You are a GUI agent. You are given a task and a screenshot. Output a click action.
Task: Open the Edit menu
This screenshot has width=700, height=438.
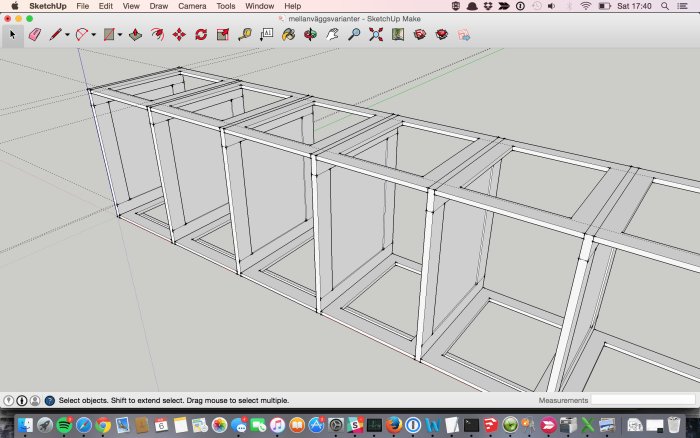point(106,6)
